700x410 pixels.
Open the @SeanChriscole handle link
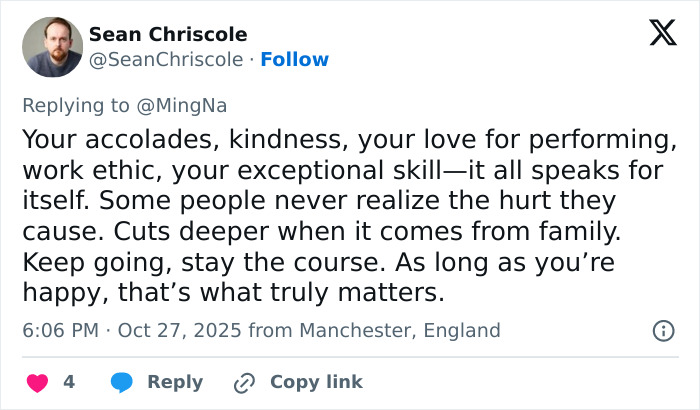[166, 60]
